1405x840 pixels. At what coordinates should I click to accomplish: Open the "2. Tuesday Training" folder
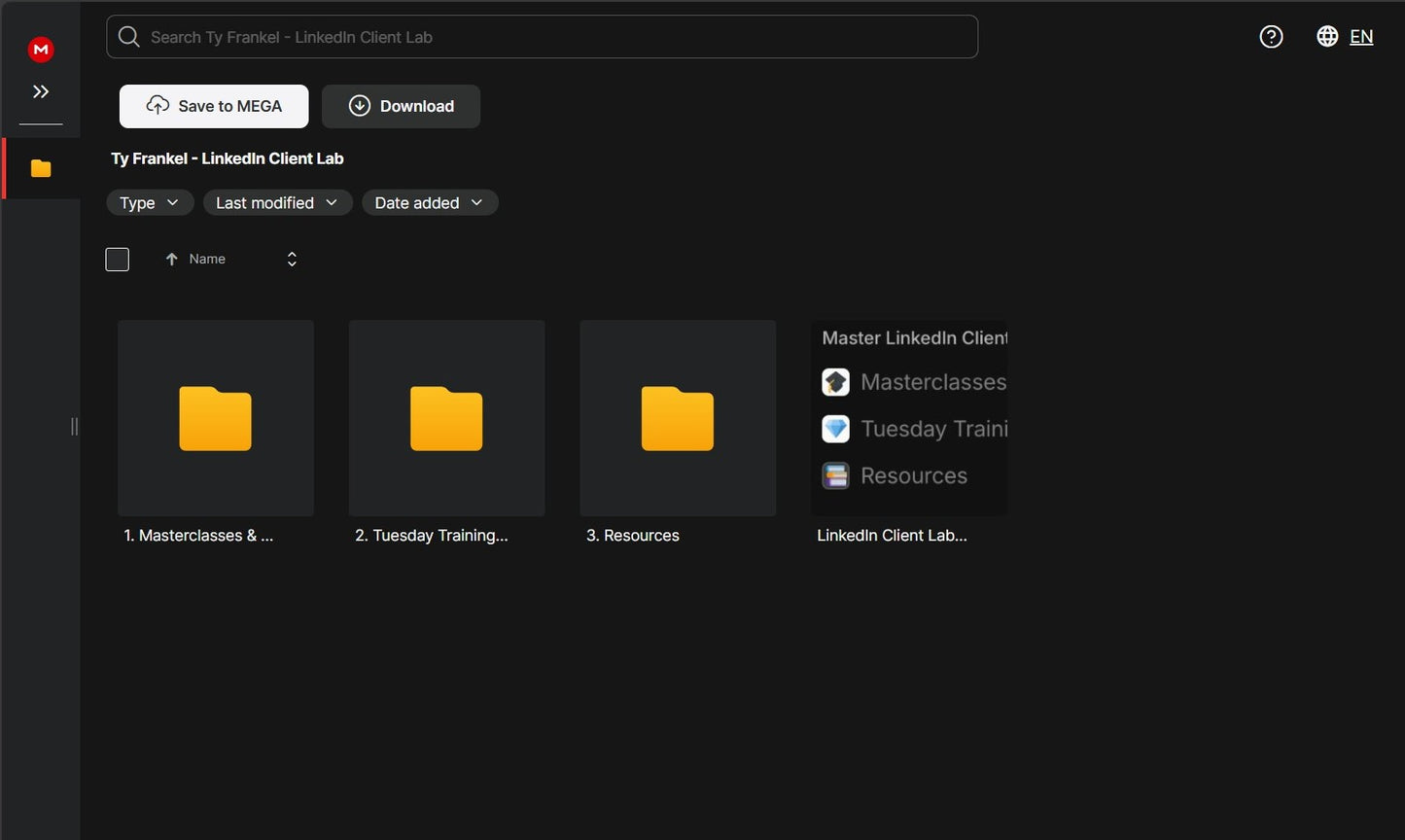446,418
